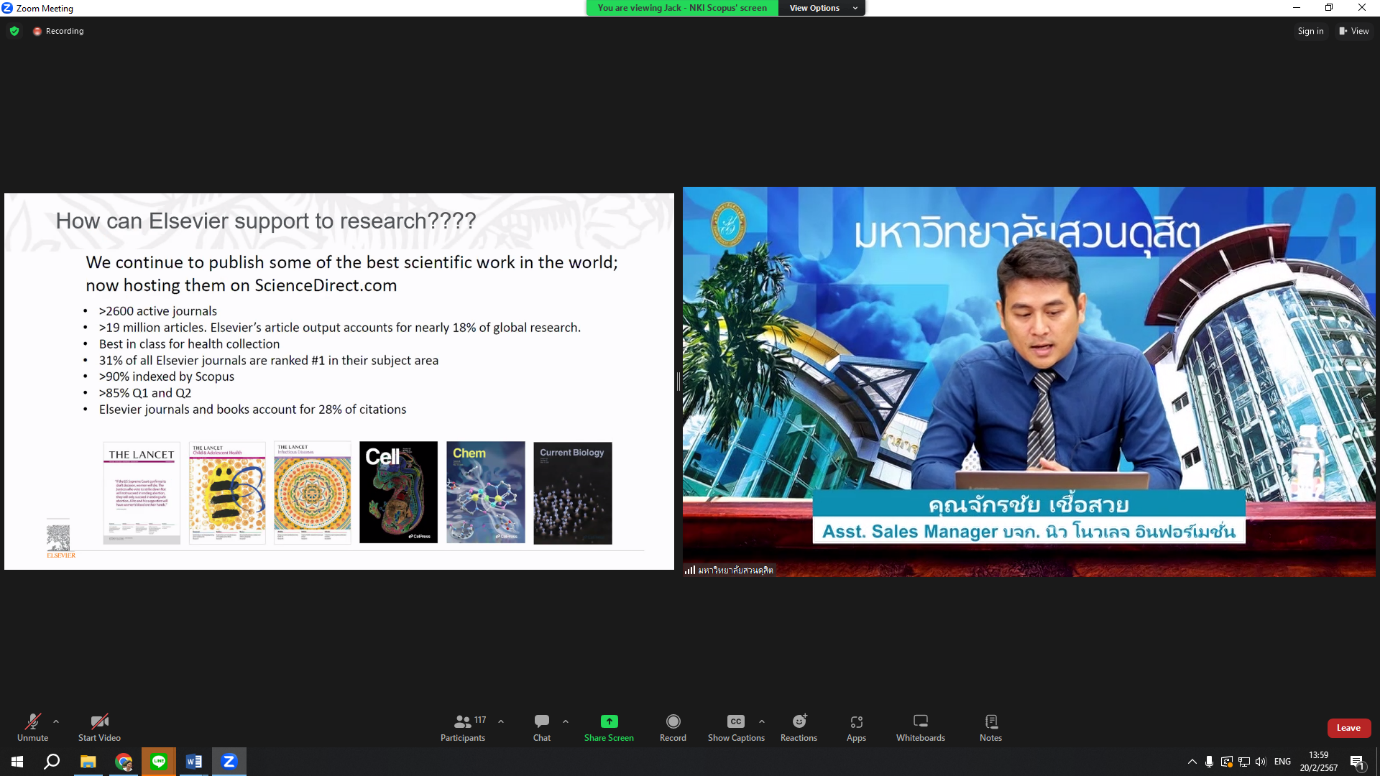
Task: Expand the arrow next to Participants
Action: pyautogui.click(x=501, y=721)
